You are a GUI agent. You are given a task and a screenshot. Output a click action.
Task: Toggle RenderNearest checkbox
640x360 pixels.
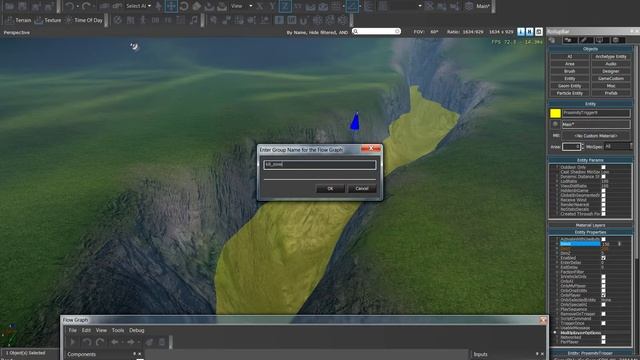coord(603,204)
